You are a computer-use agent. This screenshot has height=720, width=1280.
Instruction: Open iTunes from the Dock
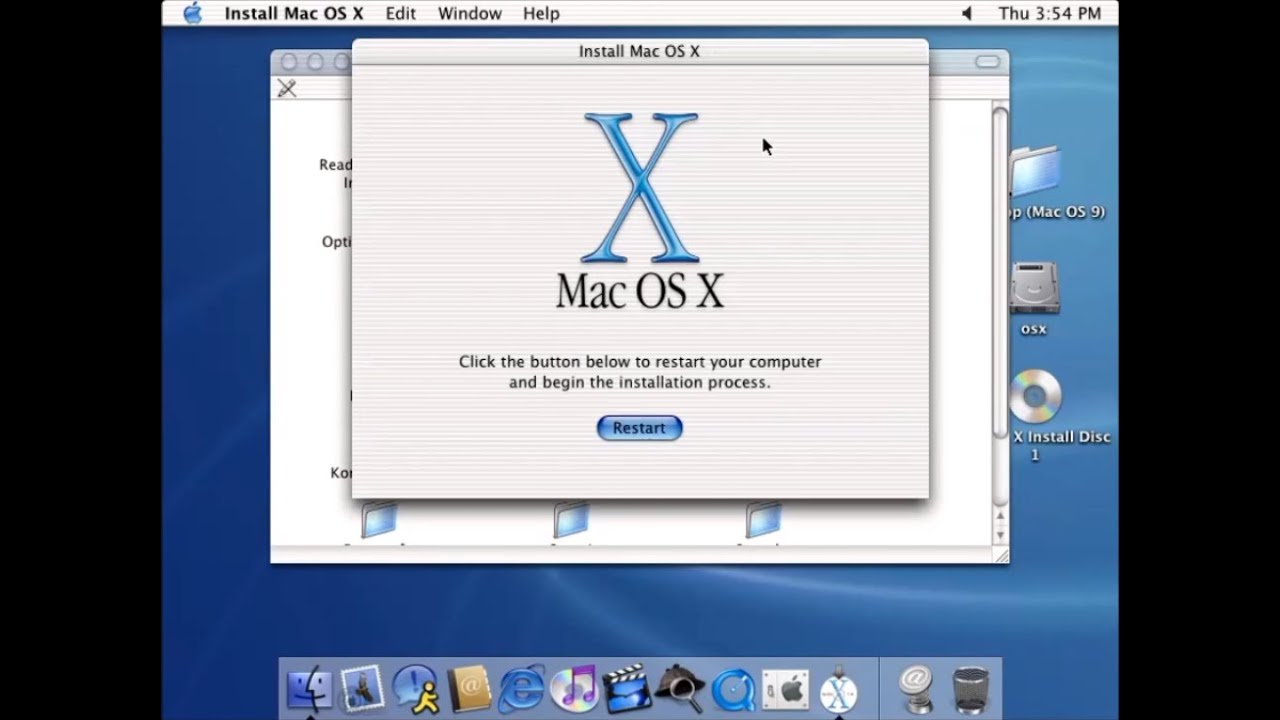(574, 688)
